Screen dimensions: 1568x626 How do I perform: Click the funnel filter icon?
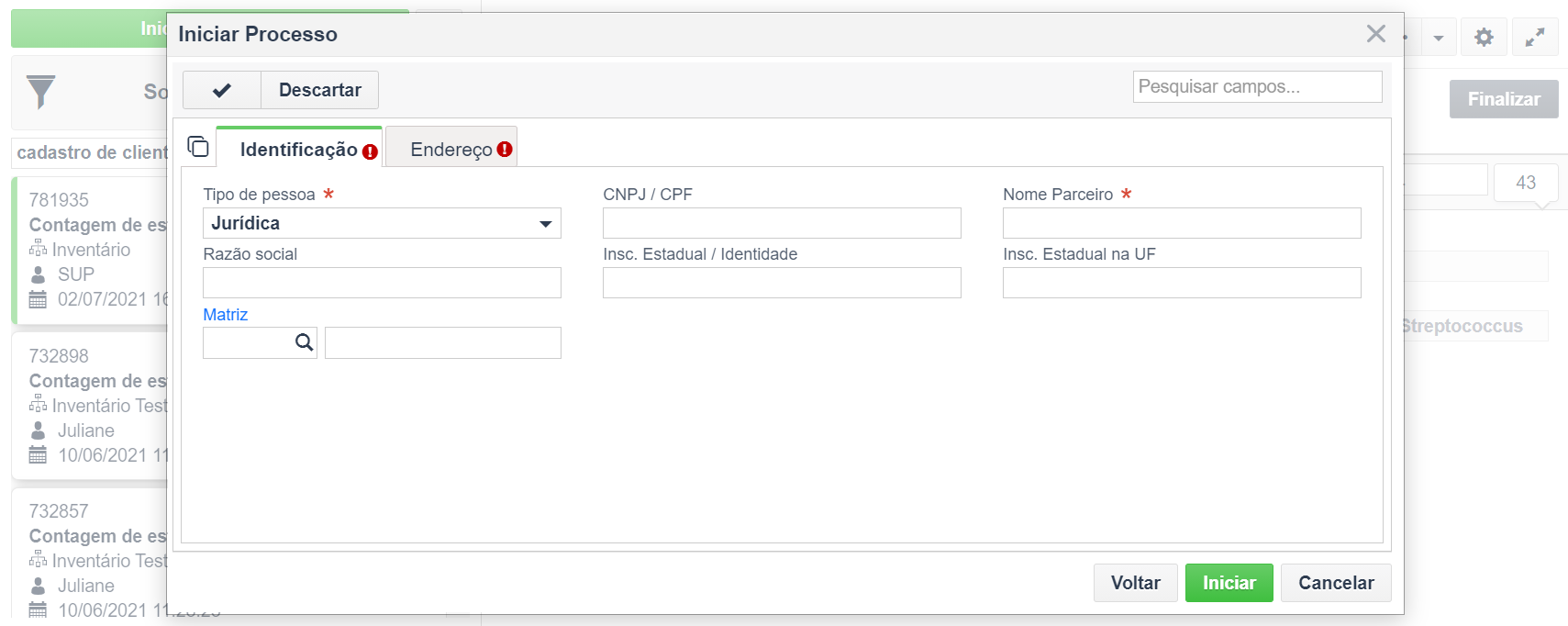pos(40,92)
